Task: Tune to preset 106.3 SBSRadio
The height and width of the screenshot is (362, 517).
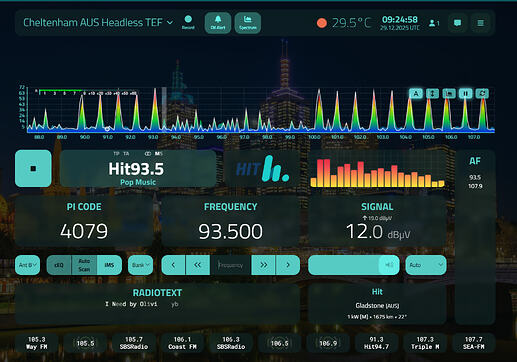Action: pyautogui.click(x=231, y=343)
